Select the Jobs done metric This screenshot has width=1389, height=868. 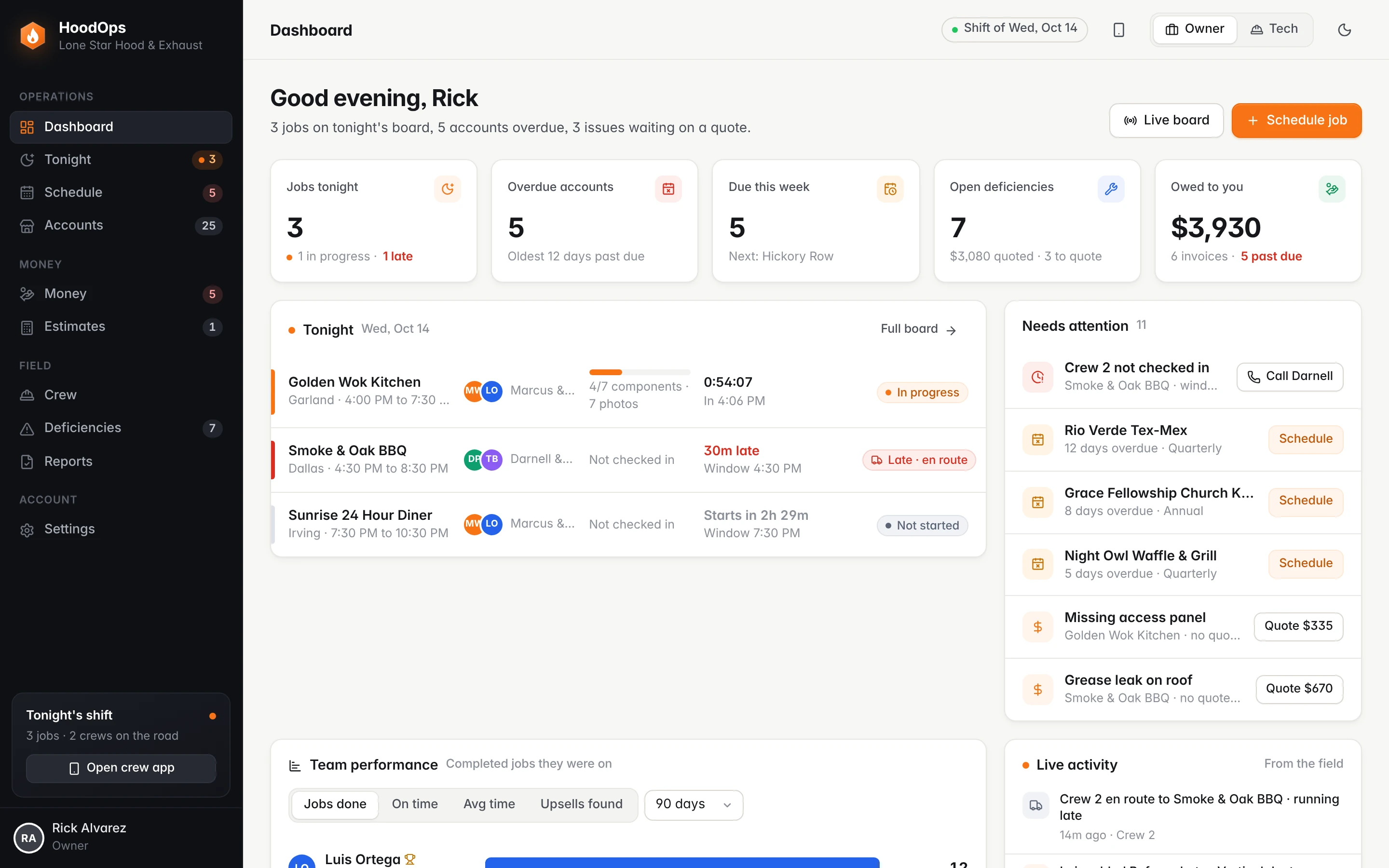pyautogui.click(x=335, y=804)
